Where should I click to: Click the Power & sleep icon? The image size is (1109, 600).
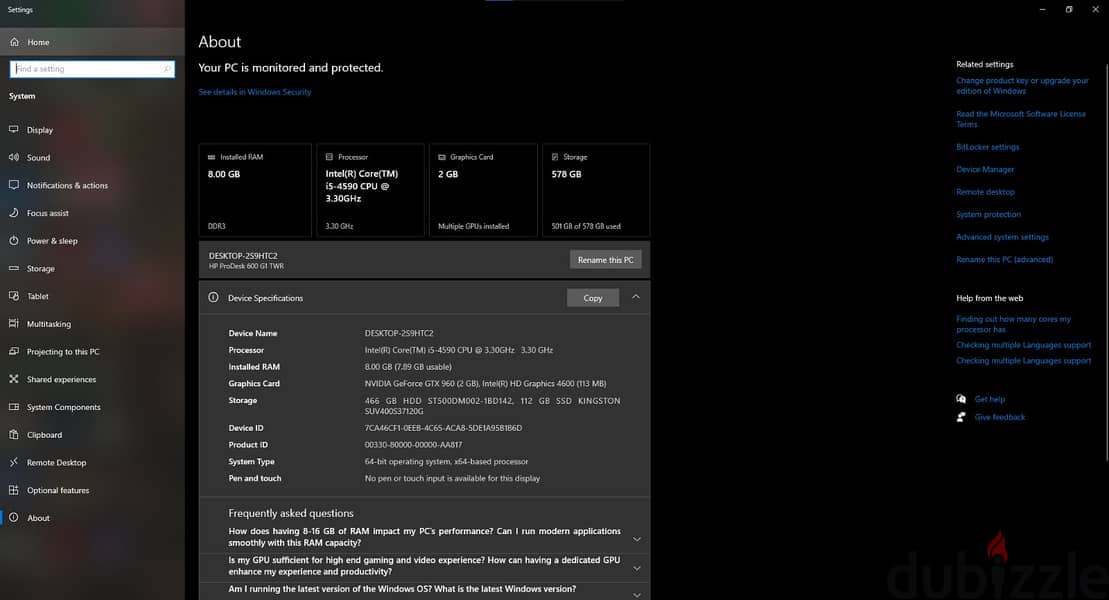(13, 241)
